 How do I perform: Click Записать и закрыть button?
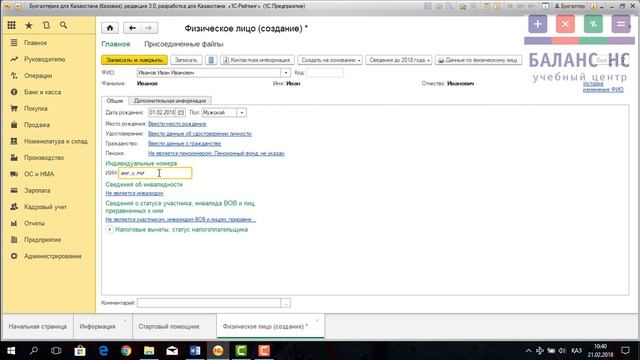coord(134,60)
